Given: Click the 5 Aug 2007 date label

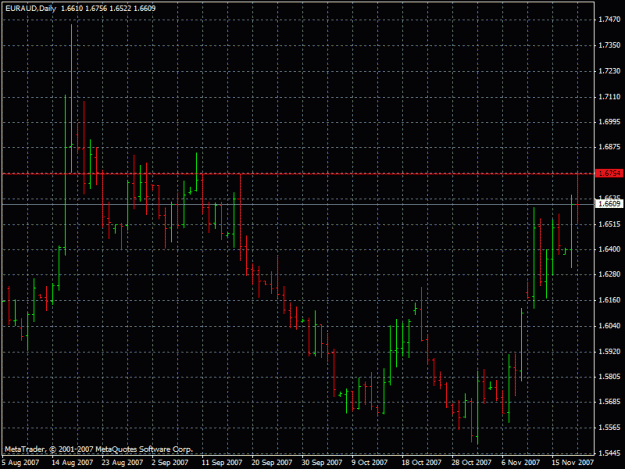Looking at the screenshot, I should coord(21,462).
